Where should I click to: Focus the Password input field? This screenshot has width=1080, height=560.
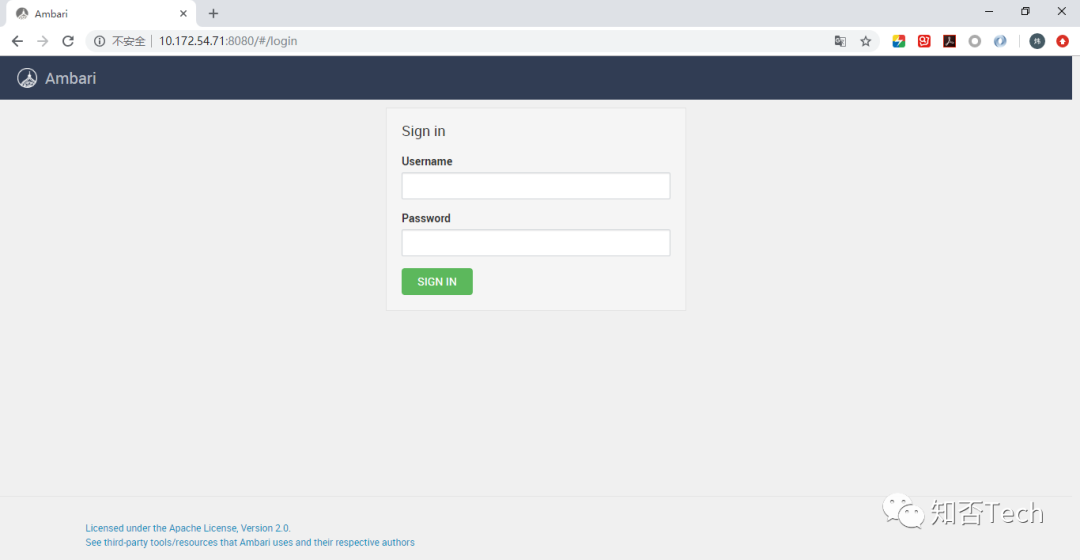535,242
